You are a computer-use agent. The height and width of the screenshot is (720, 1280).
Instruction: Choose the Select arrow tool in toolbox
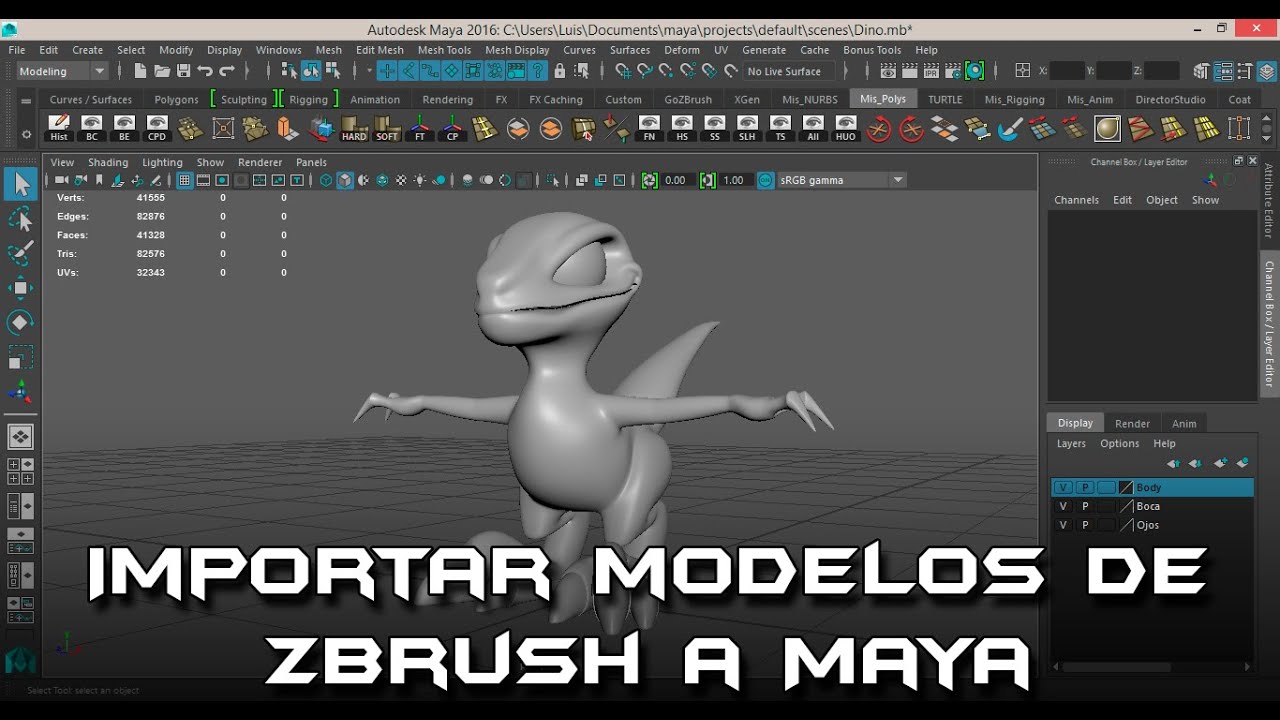[x=20, y=184]
